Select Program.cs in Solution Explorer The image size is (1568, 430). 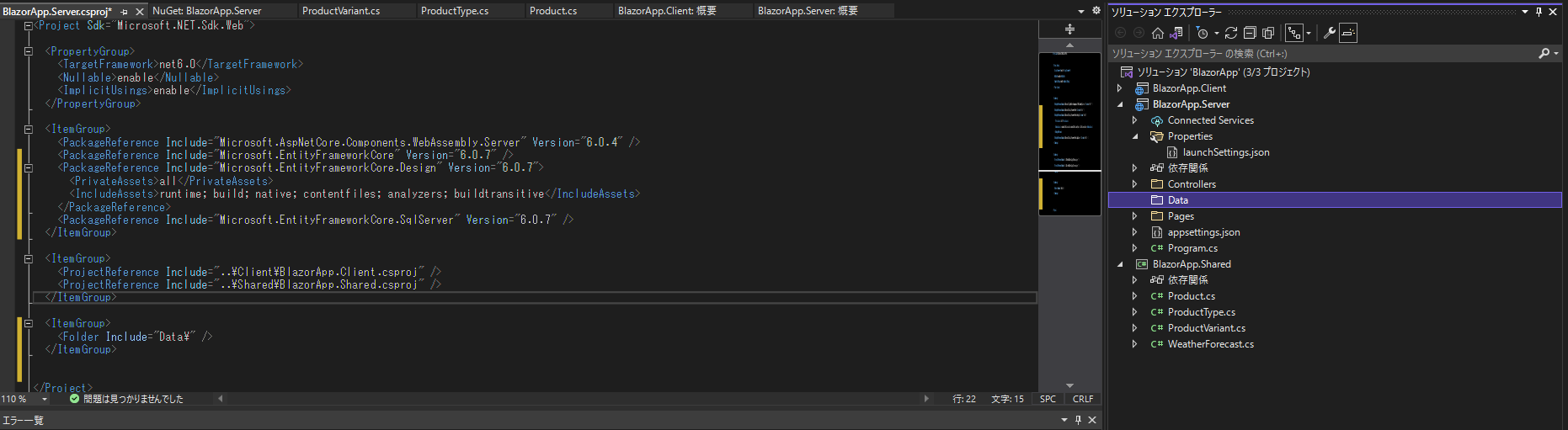pos(1192,248)
